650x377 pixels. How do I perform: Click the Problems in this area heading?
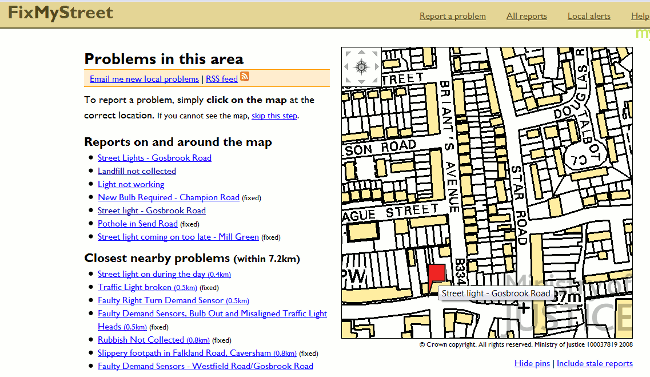[164, 59]
